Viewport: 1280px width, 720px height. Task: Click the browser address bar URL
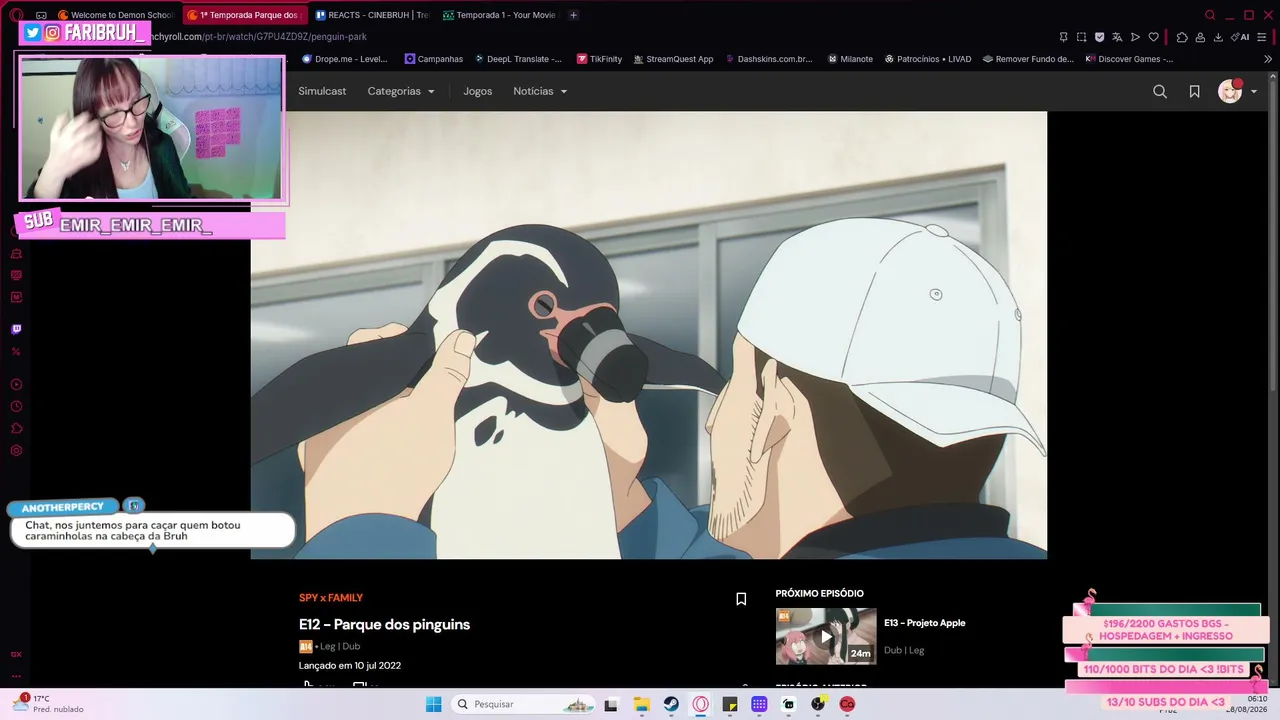click(260, 37)
